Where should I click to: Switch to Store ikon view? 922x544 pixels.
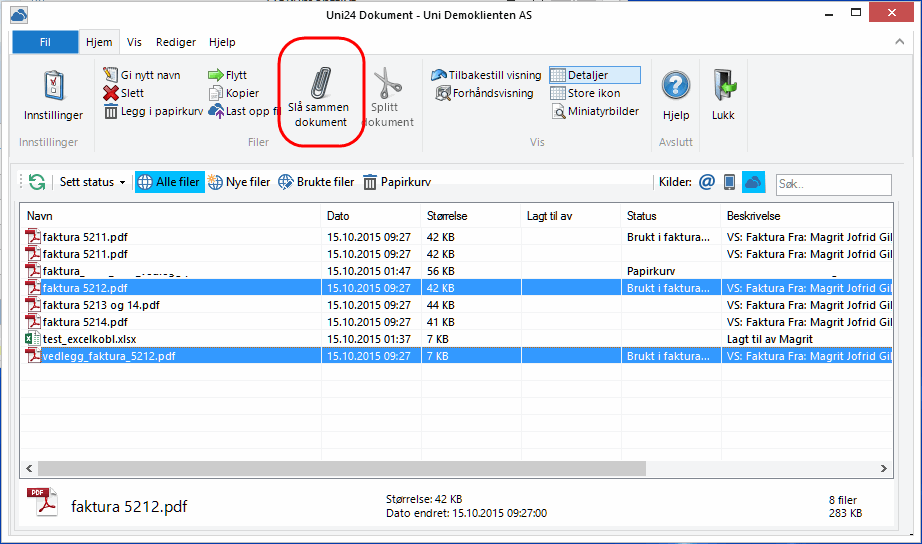pos(593,93)
